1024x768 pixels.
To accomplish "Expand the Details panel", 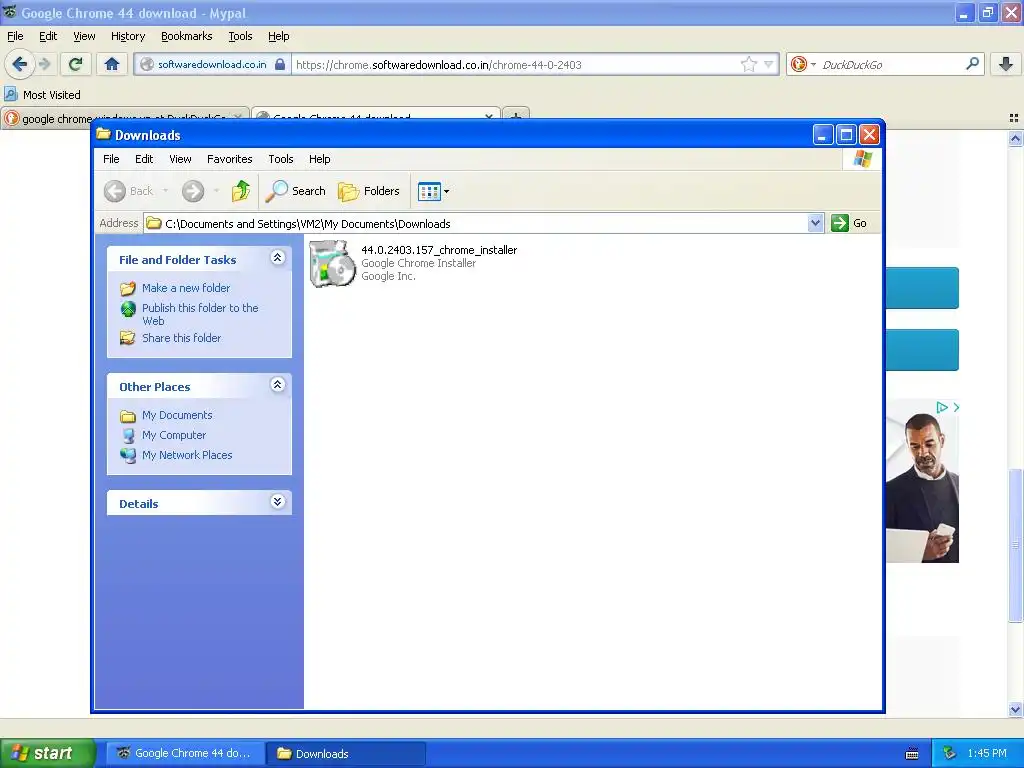I will click(278, 502).
